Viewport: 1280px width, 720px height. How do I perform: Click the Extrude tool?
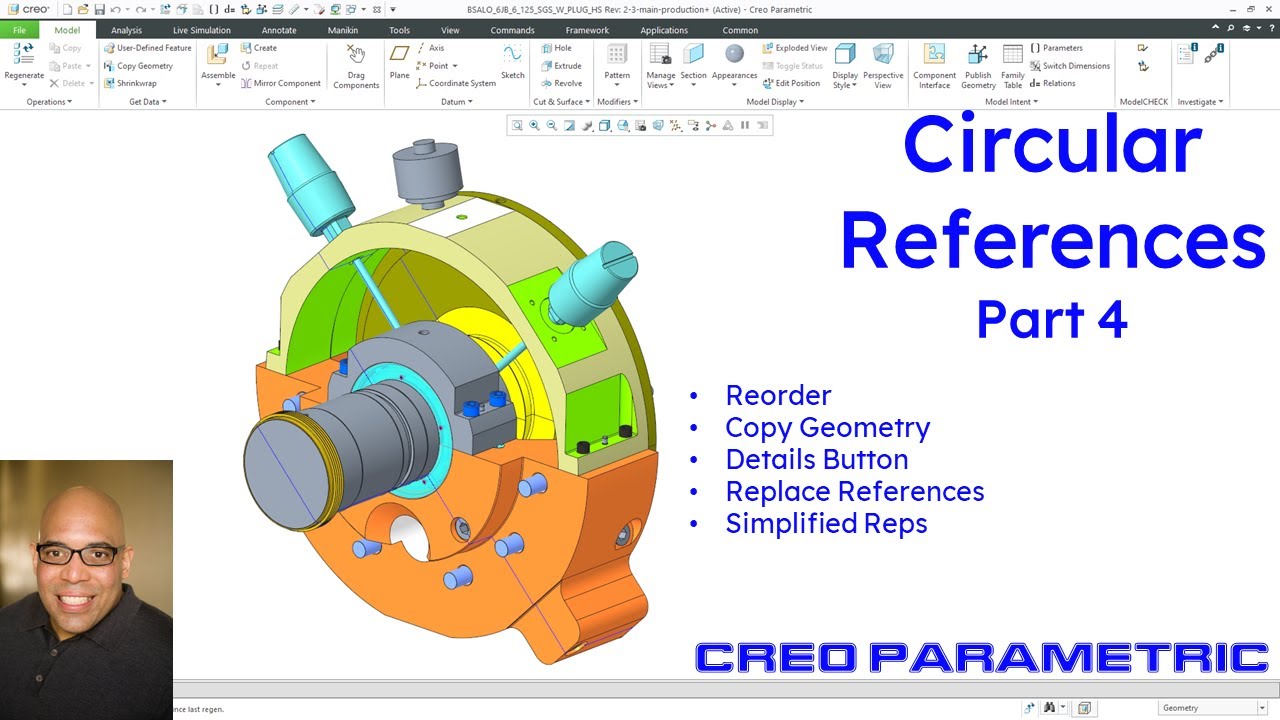(x=561, y=66)
